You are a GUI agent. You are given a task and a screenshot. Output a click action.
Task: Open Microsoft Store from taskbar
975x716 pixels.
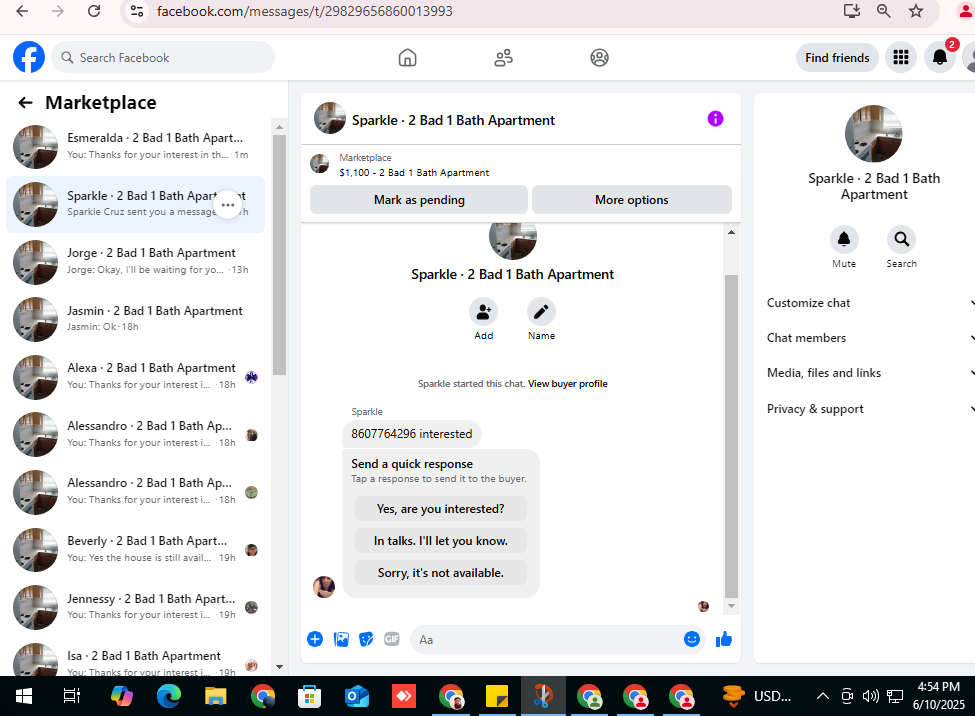coord(309,696)
